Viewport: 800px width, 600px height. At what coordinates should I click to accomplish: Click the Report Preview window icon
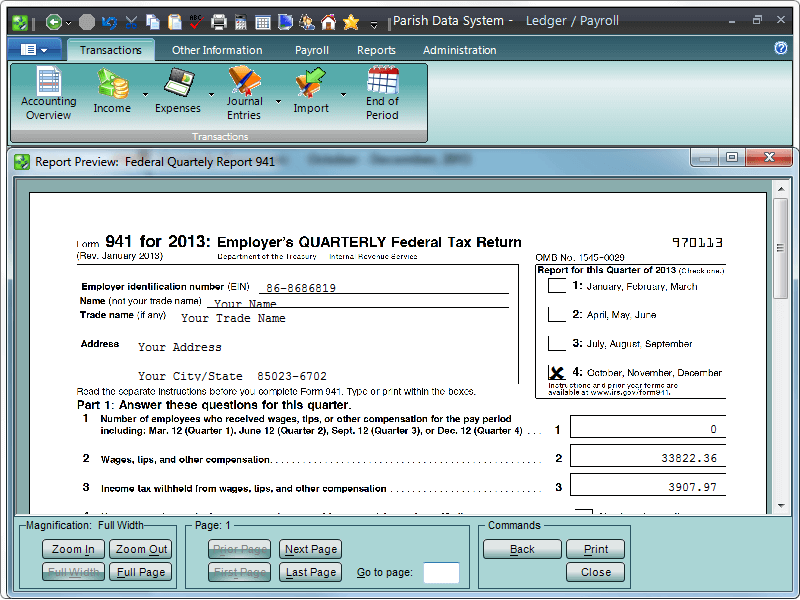(x=22, y=162)
